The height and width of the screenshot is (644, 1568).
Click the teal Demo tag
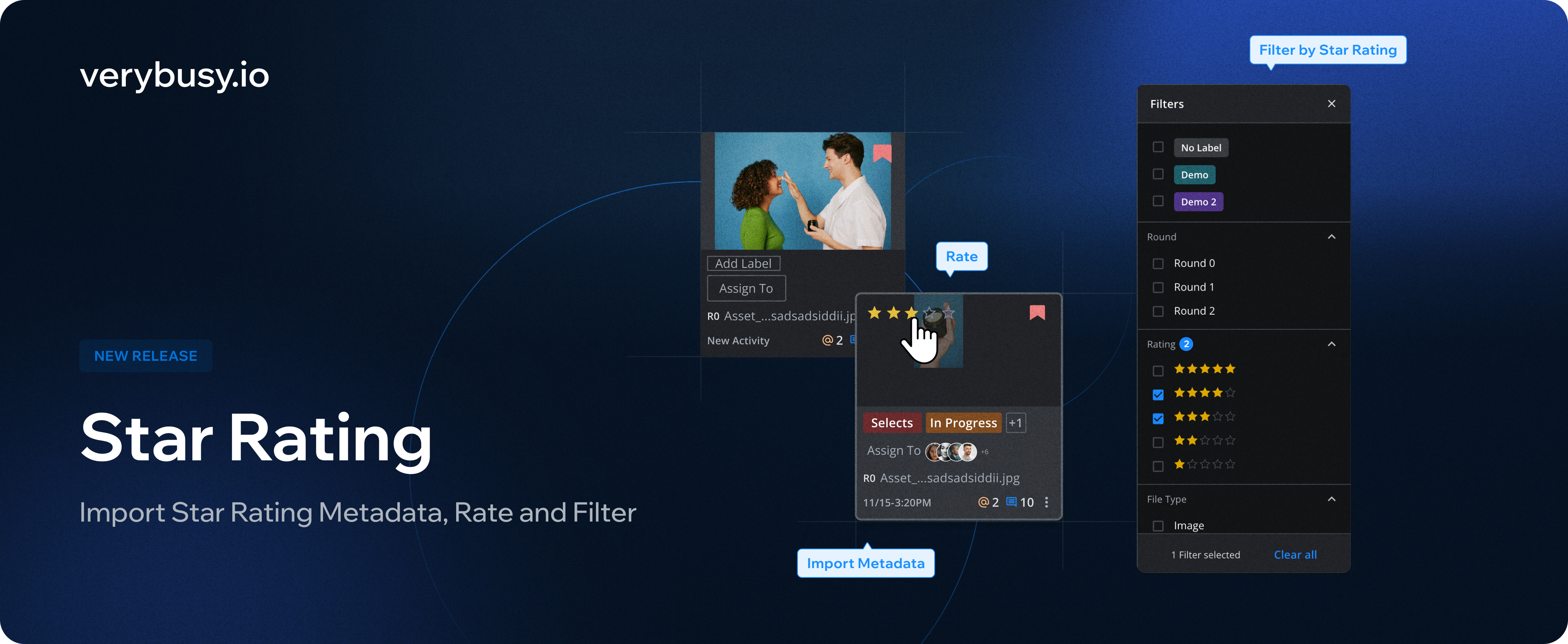click(1194, 175)
